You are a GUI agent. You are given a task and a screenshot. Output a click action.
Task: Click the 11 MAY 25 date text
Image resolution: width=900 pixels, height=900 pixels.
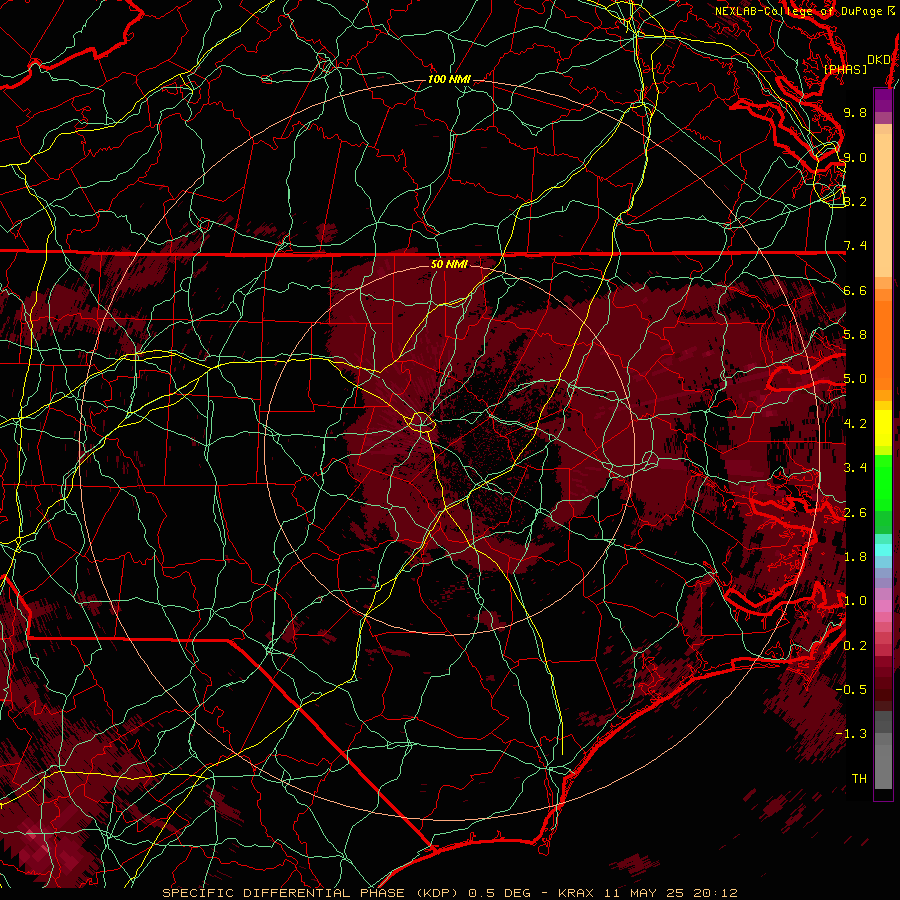pyautogui.click(x=643, y=893)
